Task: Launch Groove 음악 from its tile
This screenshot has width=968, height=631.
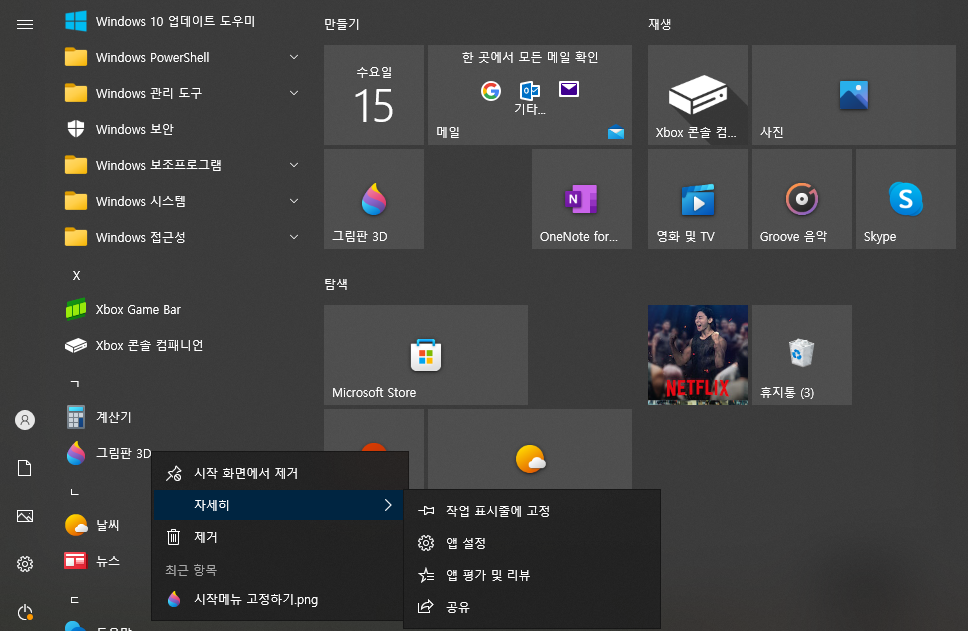Action: (x=800, y=198)
